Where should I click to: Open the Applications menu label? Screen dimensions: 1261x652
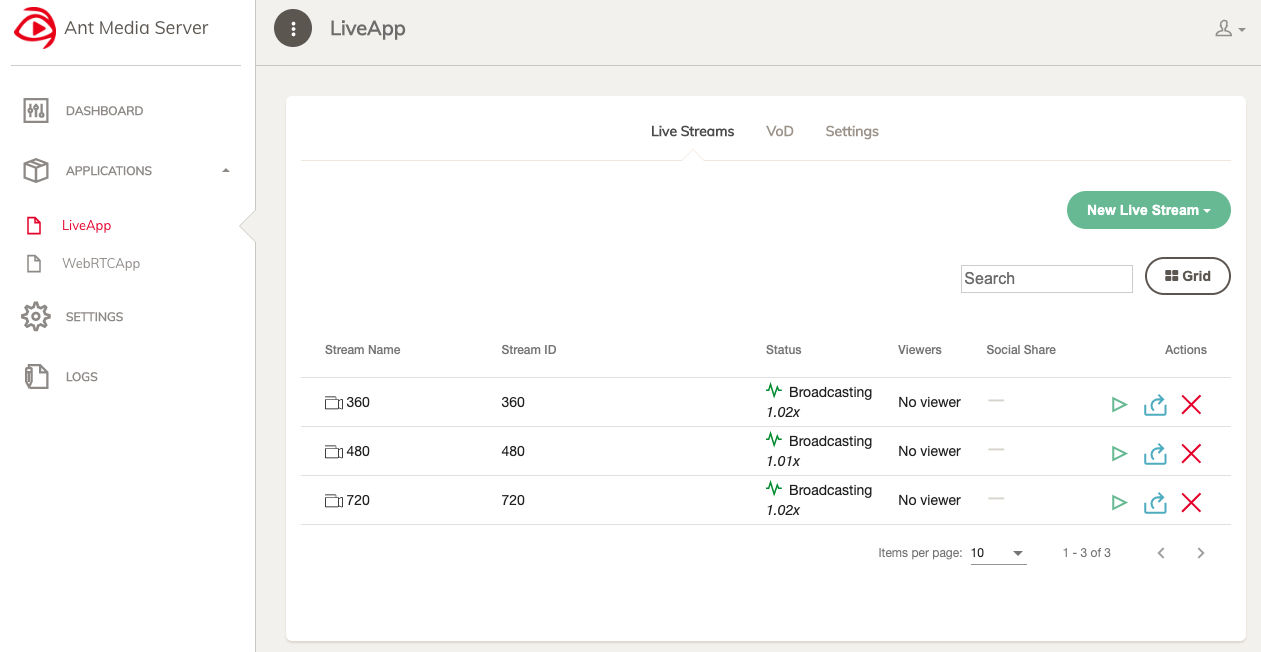(x=109, y=171)
